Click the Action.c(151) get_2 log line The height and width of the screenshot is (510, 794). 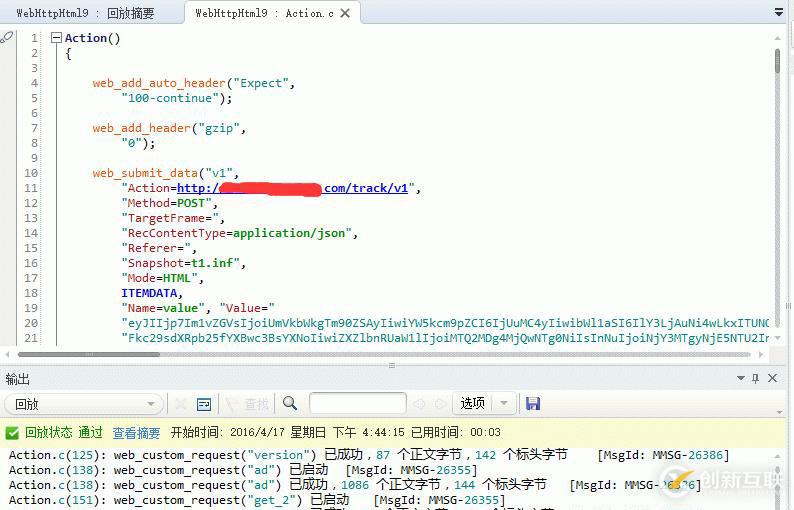pyautogui.click(x=257, y=500)
